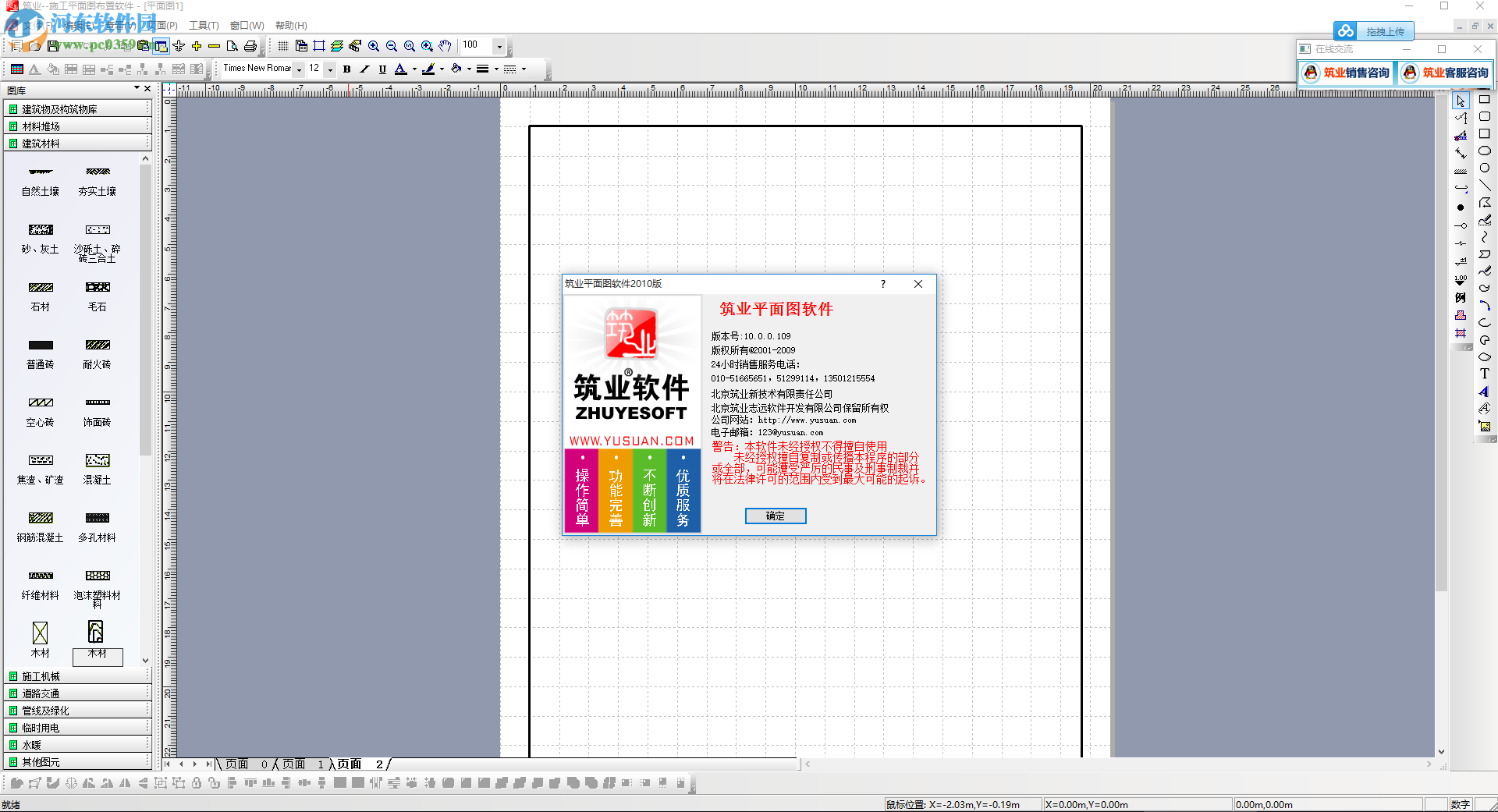The height and width of the screenshot is (812, 1498).
Task: Click the 筑业客服咨询 button
Action: click(x=1446, y=73)
